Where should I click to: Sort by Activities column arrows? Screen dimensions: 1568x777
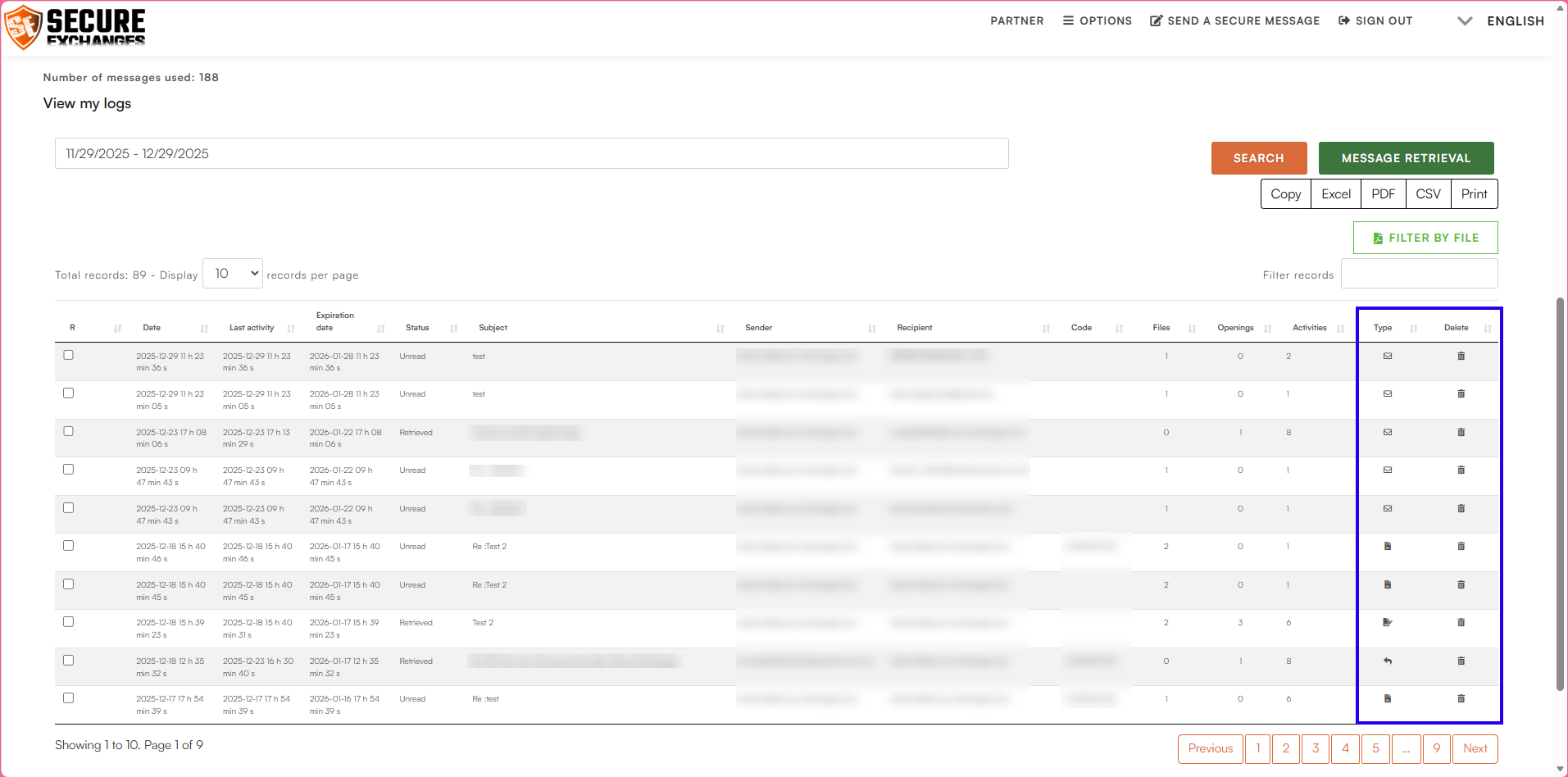(1341, 329)
